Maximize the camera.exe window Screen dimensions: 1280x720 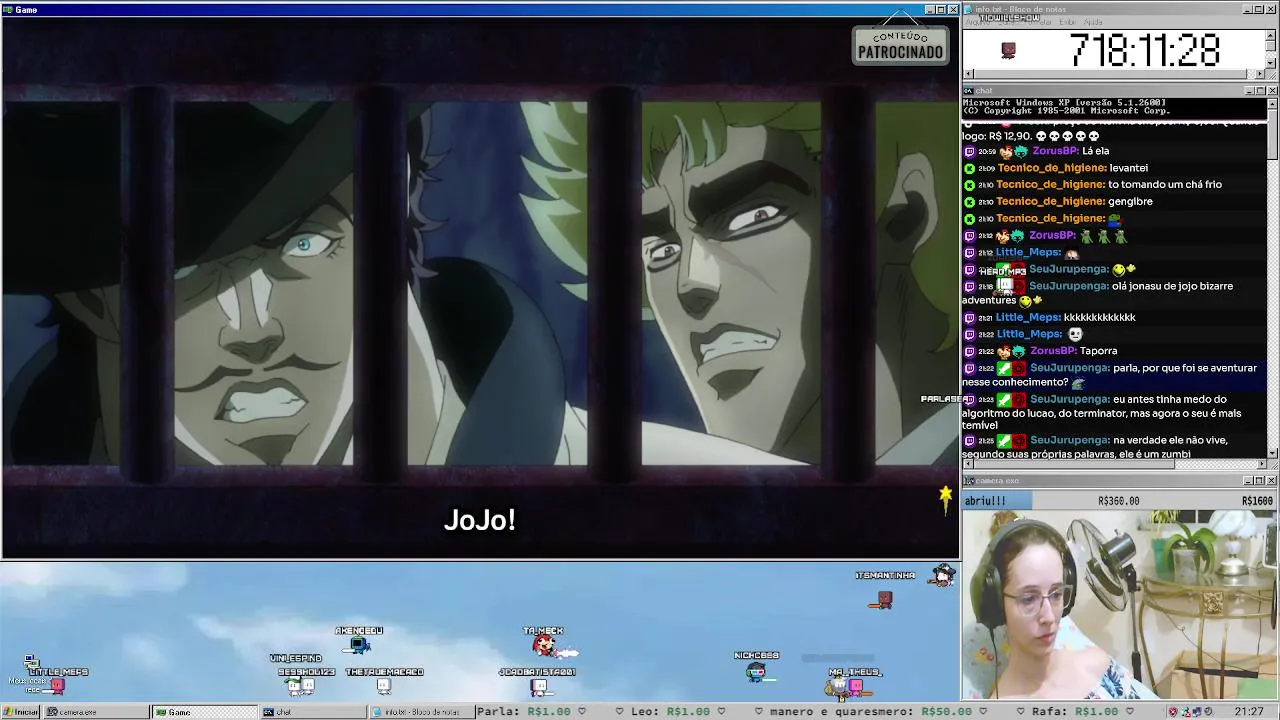1260,481
